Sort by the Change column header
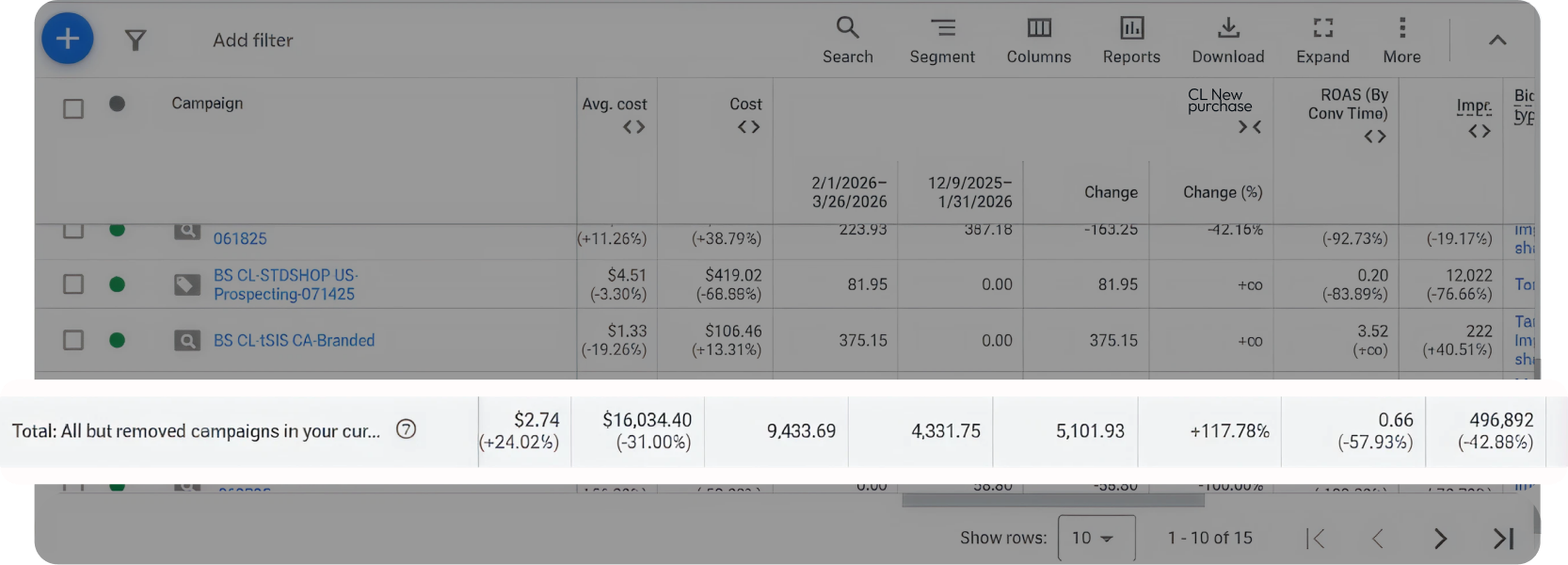 coord(1111,192)
